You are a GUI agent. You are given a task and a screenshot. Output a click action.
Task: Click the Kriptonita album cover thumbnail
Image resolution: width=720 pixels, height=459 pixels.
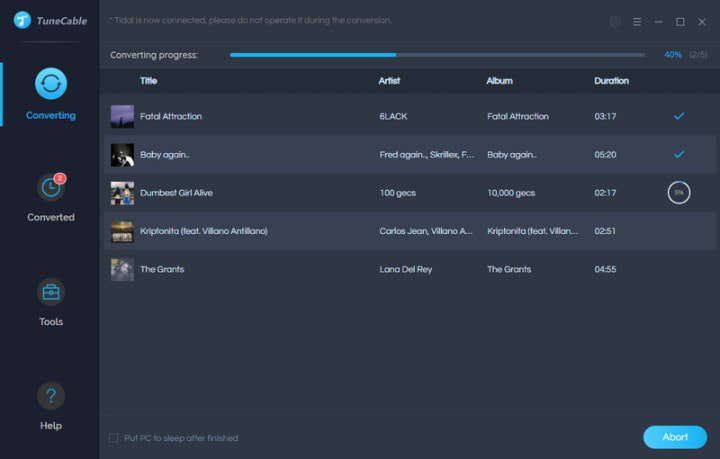pos(122,231)
